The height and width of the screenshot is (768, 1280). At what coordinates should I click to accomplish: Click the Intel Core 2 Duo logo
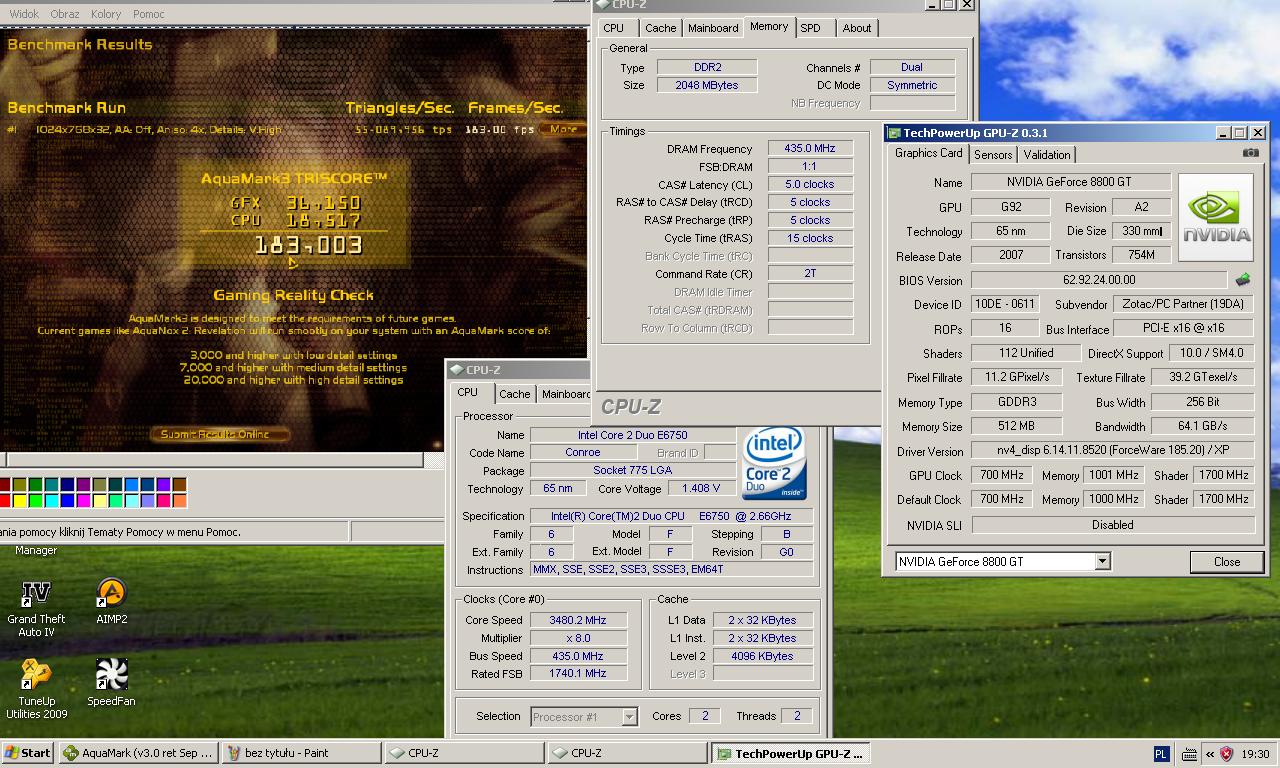(775, 464)
